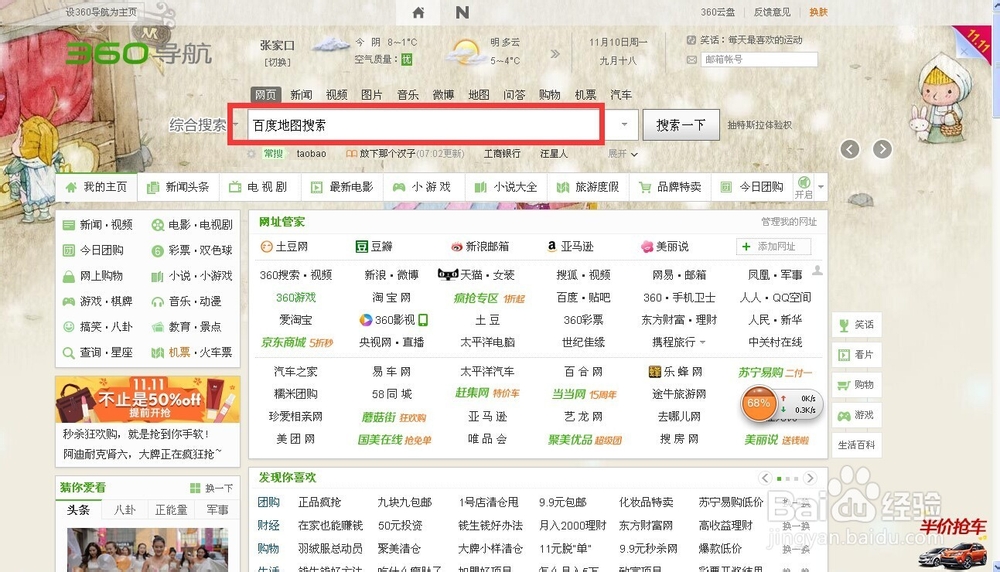Click the 搜索一下 button
The image size is (1000, 572).
coord(681,125)
